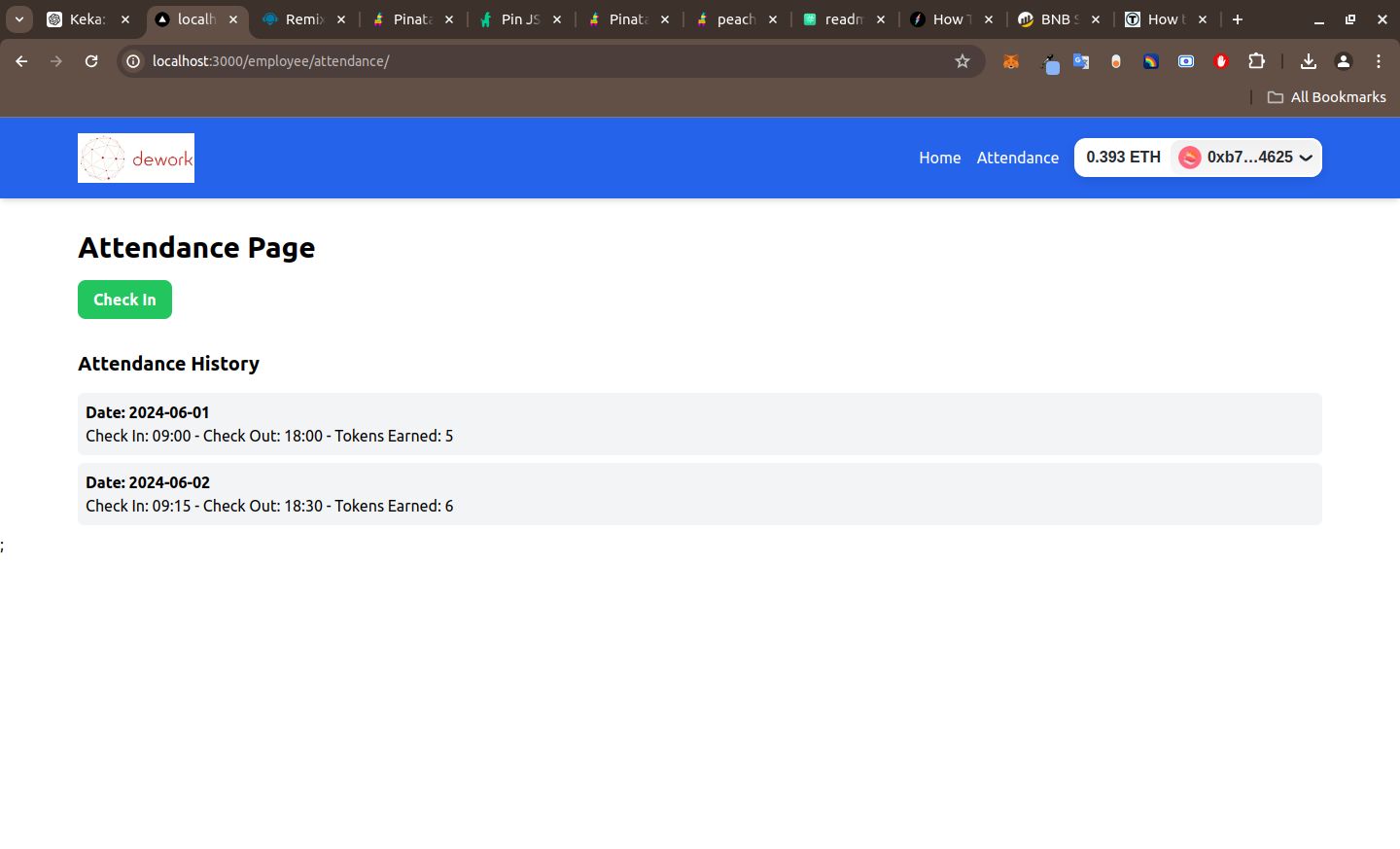The height and width of the screenshot is (849, 1400).
Task: Reload the page
Action: (x=91, y=61)
